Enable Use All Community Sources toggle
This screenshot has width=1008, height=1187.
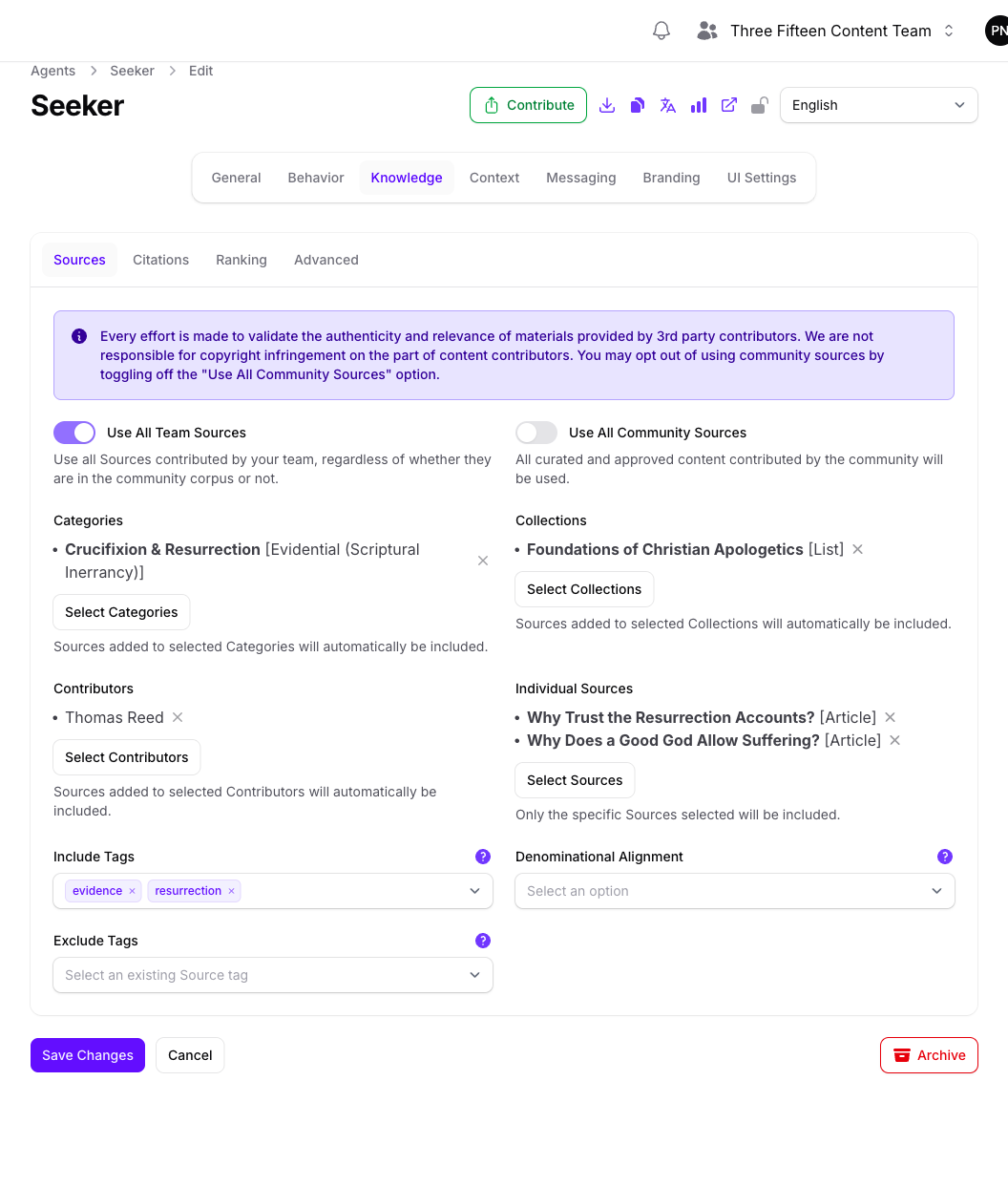pos(536,433)
